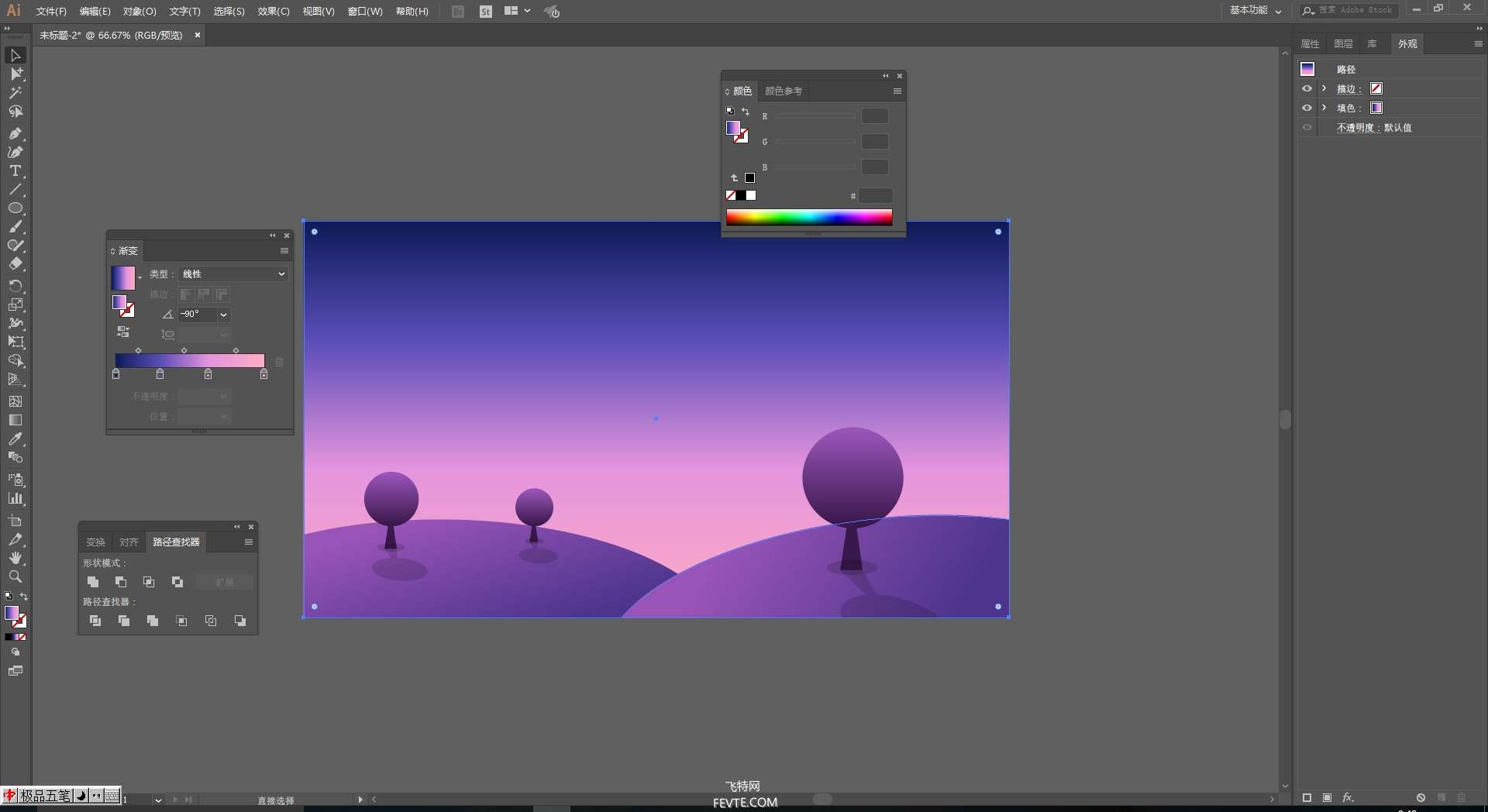Select the Line Segment tool
The image size is (1488, 812).
tap(15, 190)
